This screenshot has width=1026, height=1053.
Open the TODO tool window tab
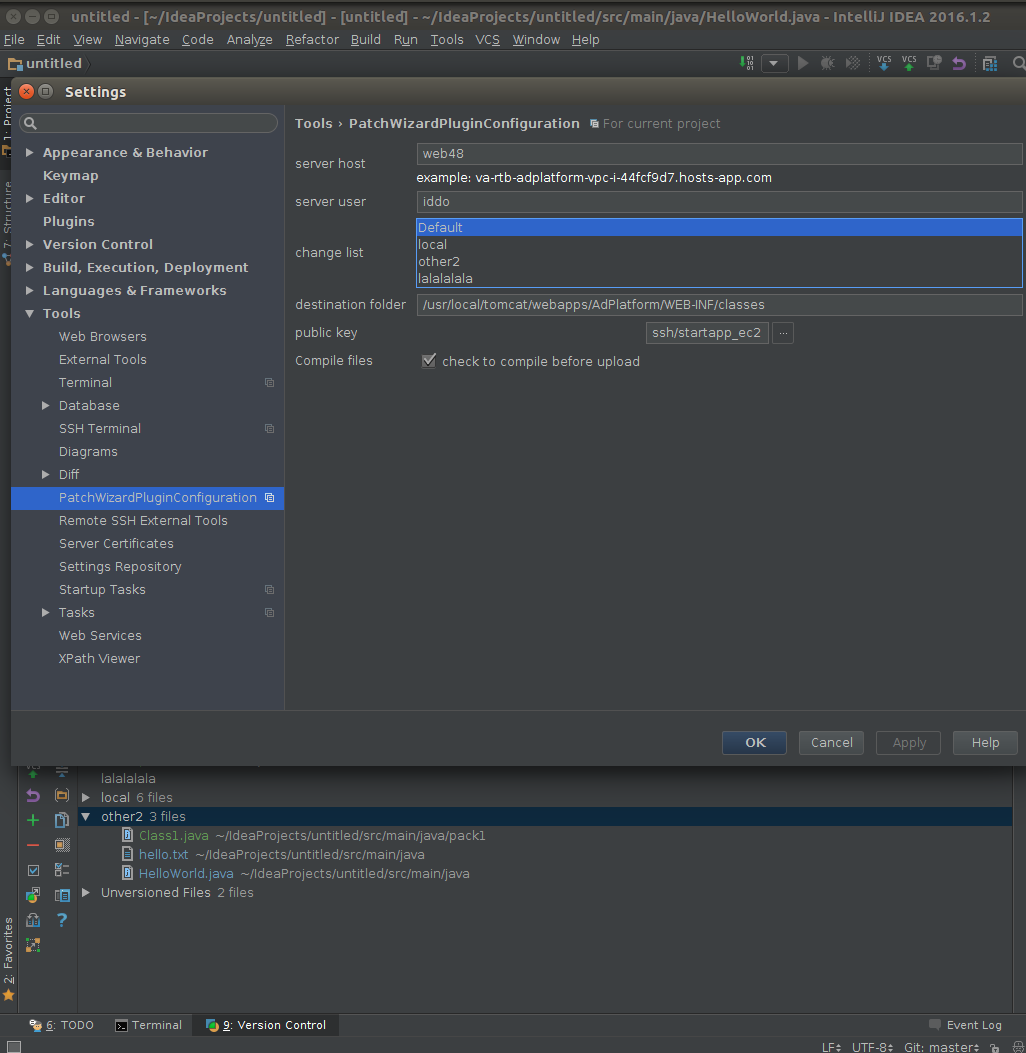coord(62,1025)
